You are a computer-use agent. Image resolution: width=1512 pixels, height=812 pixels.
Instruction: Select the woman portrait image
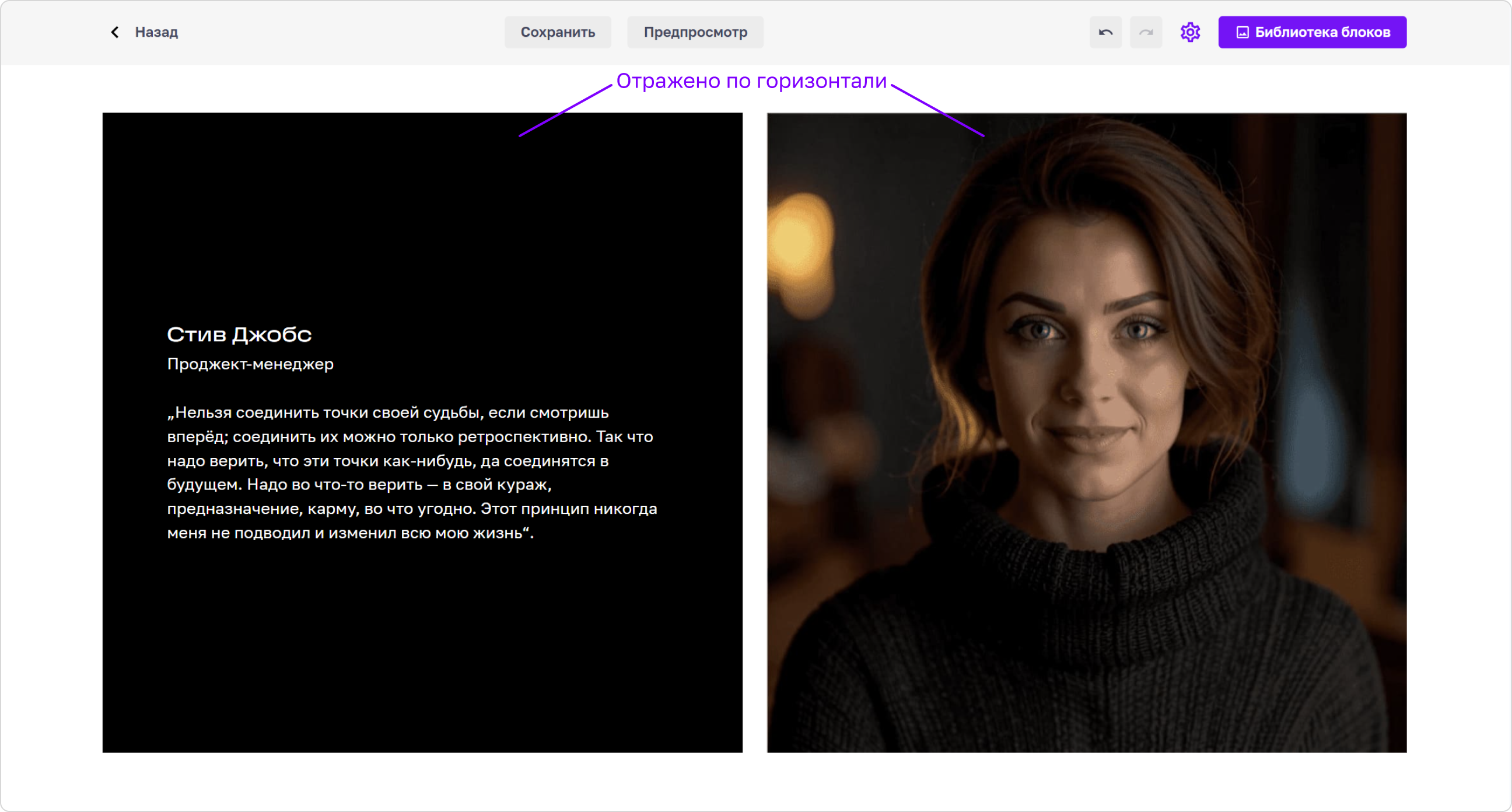(1086, 433)
